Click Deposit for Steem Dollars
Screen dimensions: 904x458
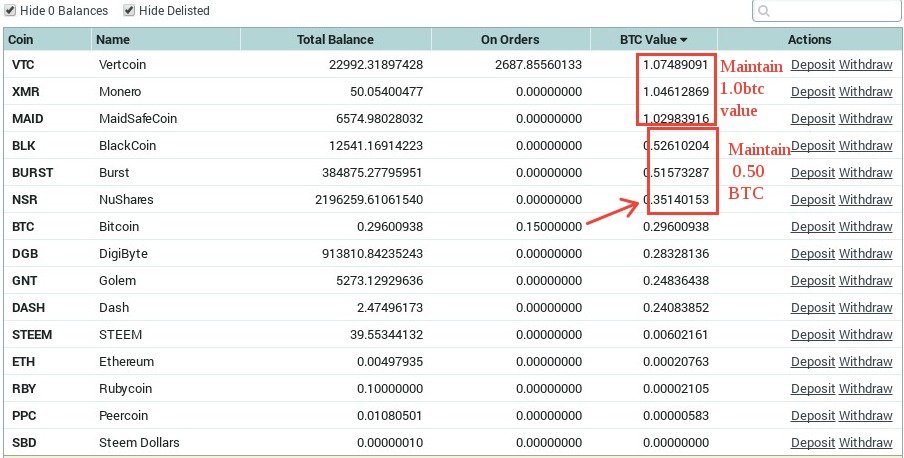point(813,443)
